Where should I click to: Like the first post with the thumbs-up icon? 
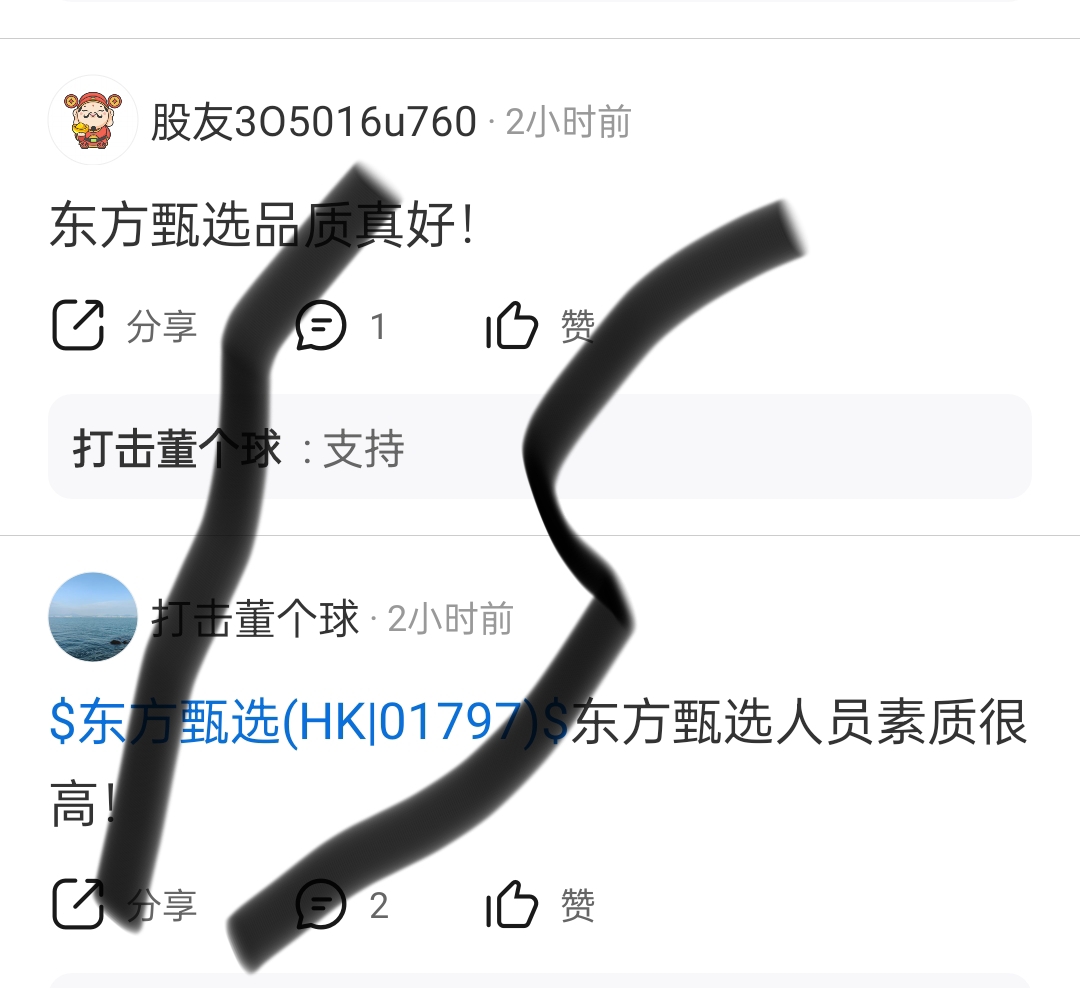[512, 325]
